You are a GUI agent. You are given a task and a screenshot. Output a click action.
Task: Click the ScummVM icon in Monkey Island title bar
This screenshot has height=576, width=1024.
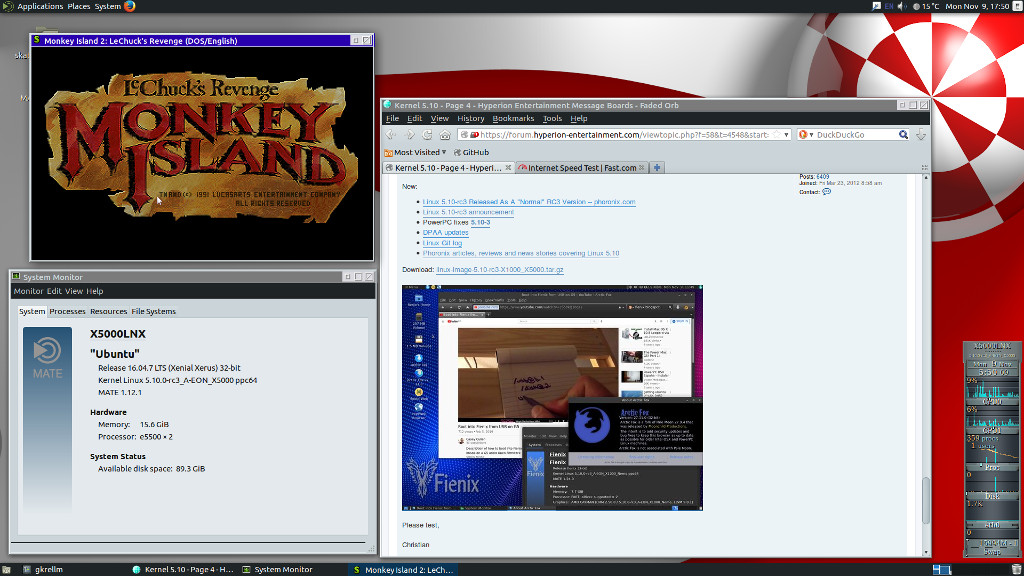click(x=37, y=40)
